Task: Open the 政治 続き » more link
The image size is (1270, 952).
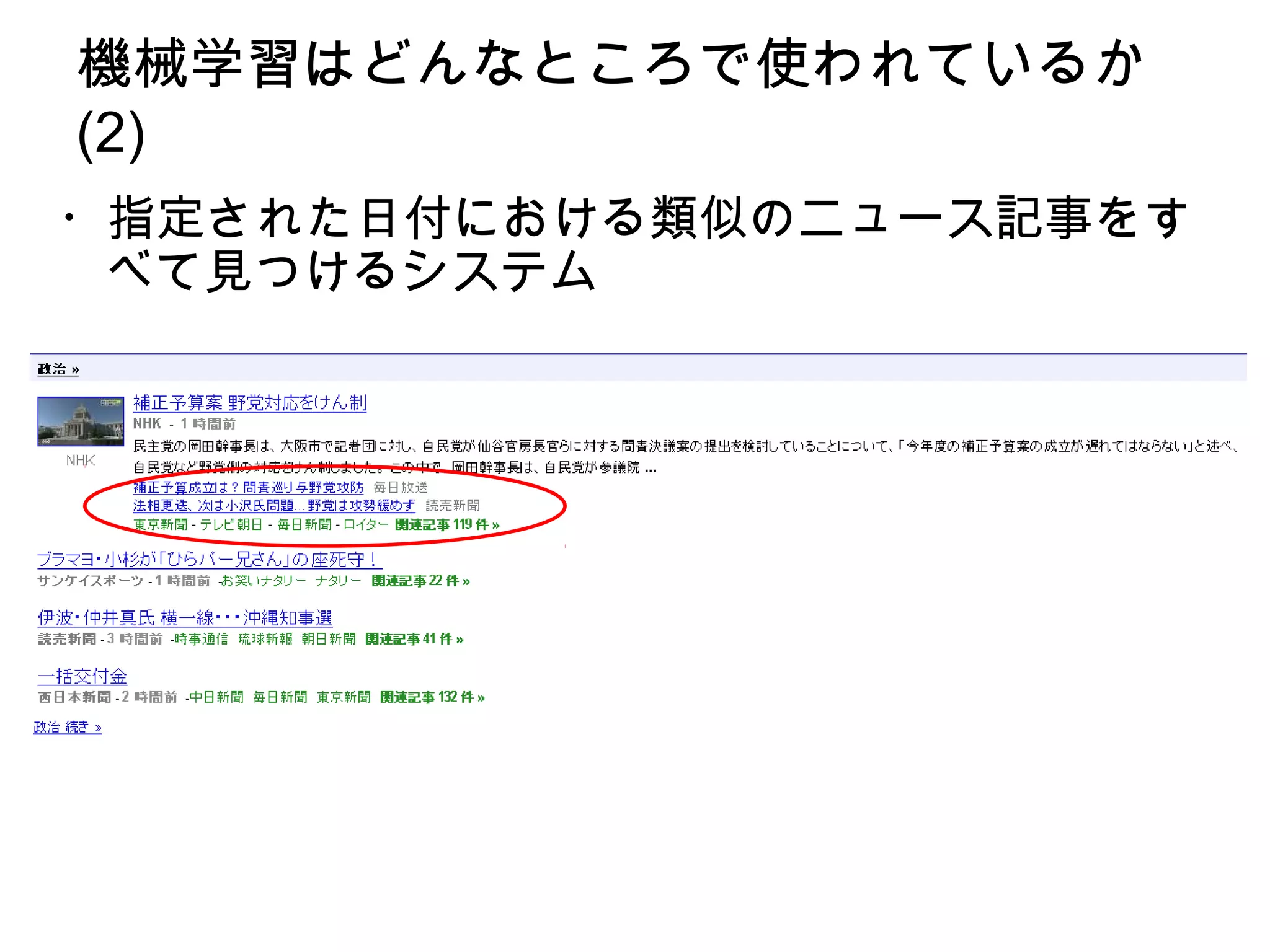Action: [x=68, y=727]
